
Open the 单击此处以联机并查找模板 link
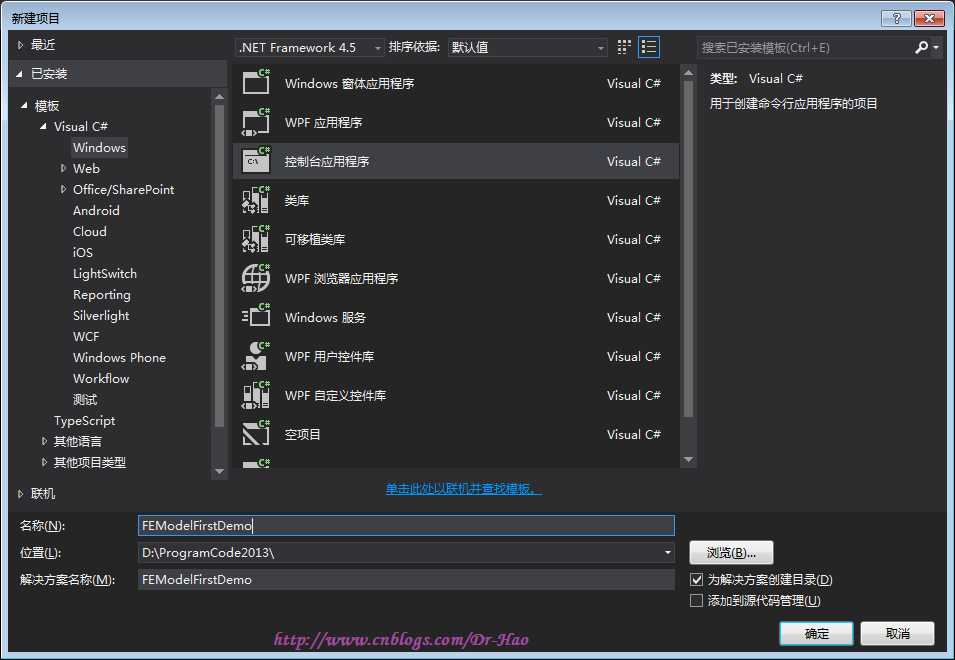(x=463, y=489)
